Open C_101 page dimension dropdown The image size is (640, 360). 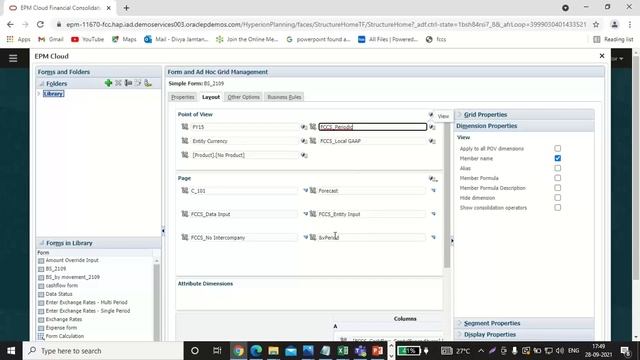click(305, 190)
